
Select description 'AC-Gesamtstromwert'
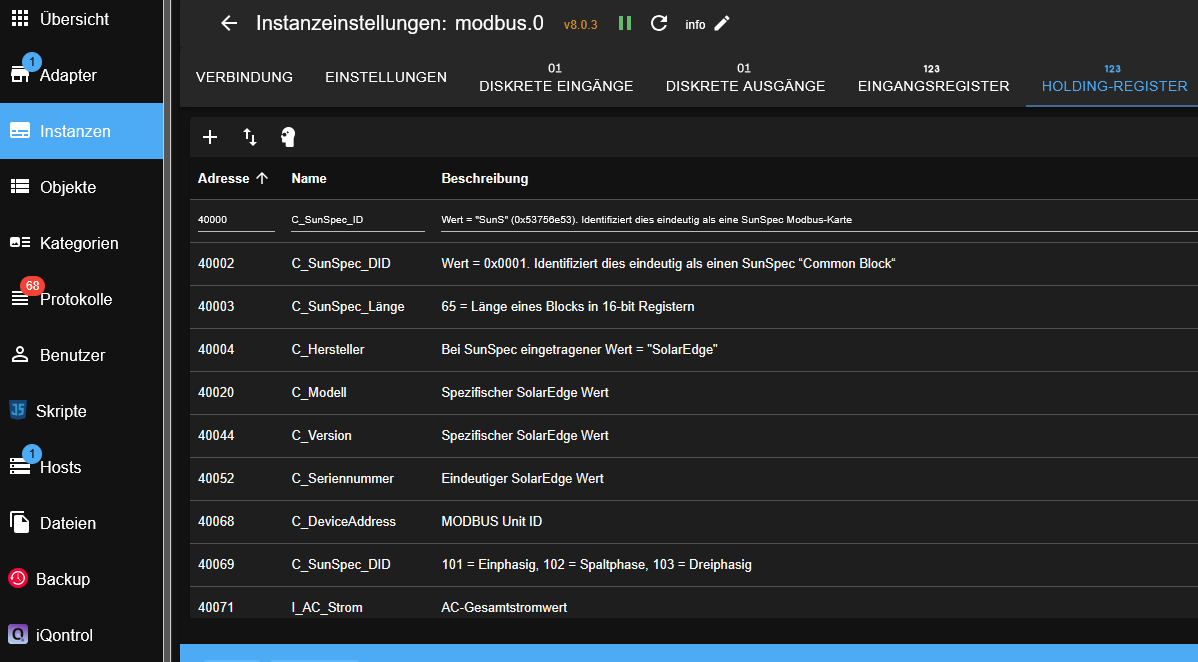[x=504, y=607]
